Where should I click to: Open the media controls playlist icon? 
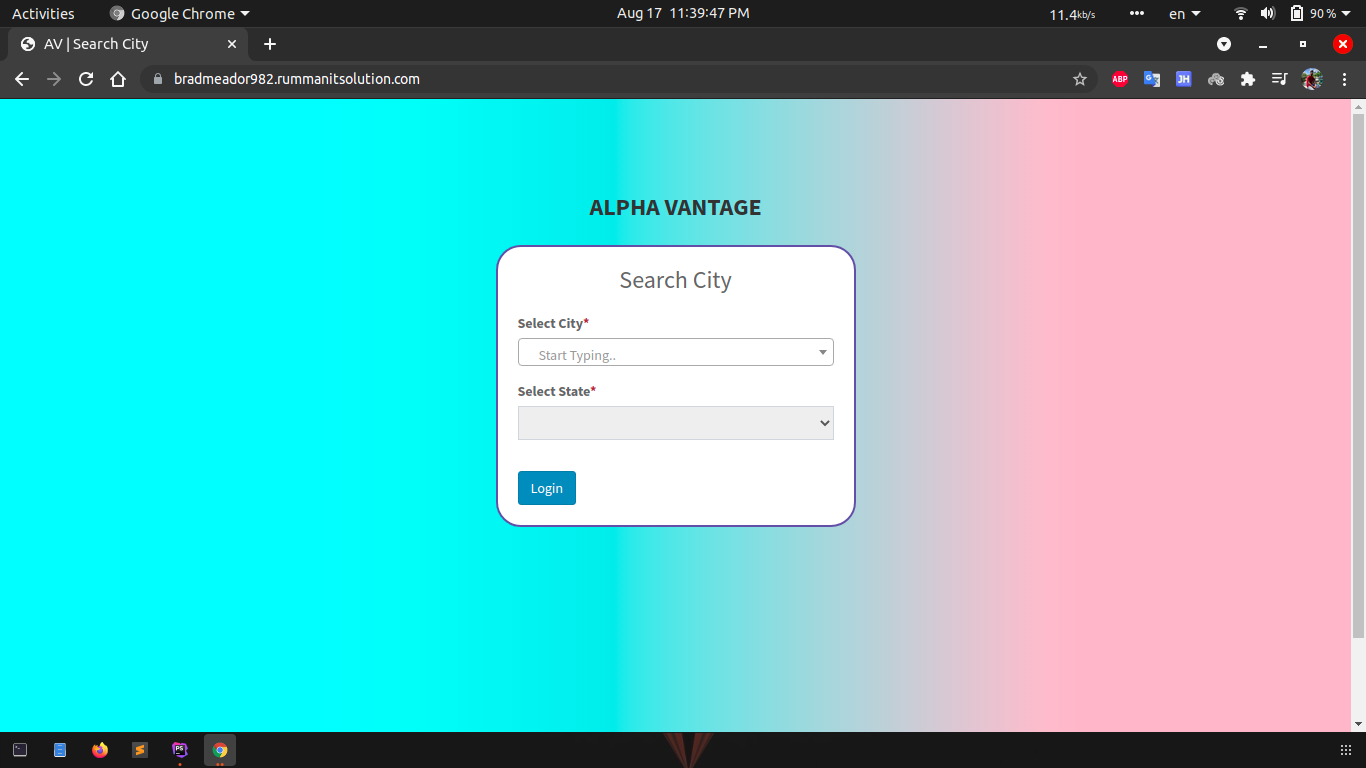(x=1279, y=79)
